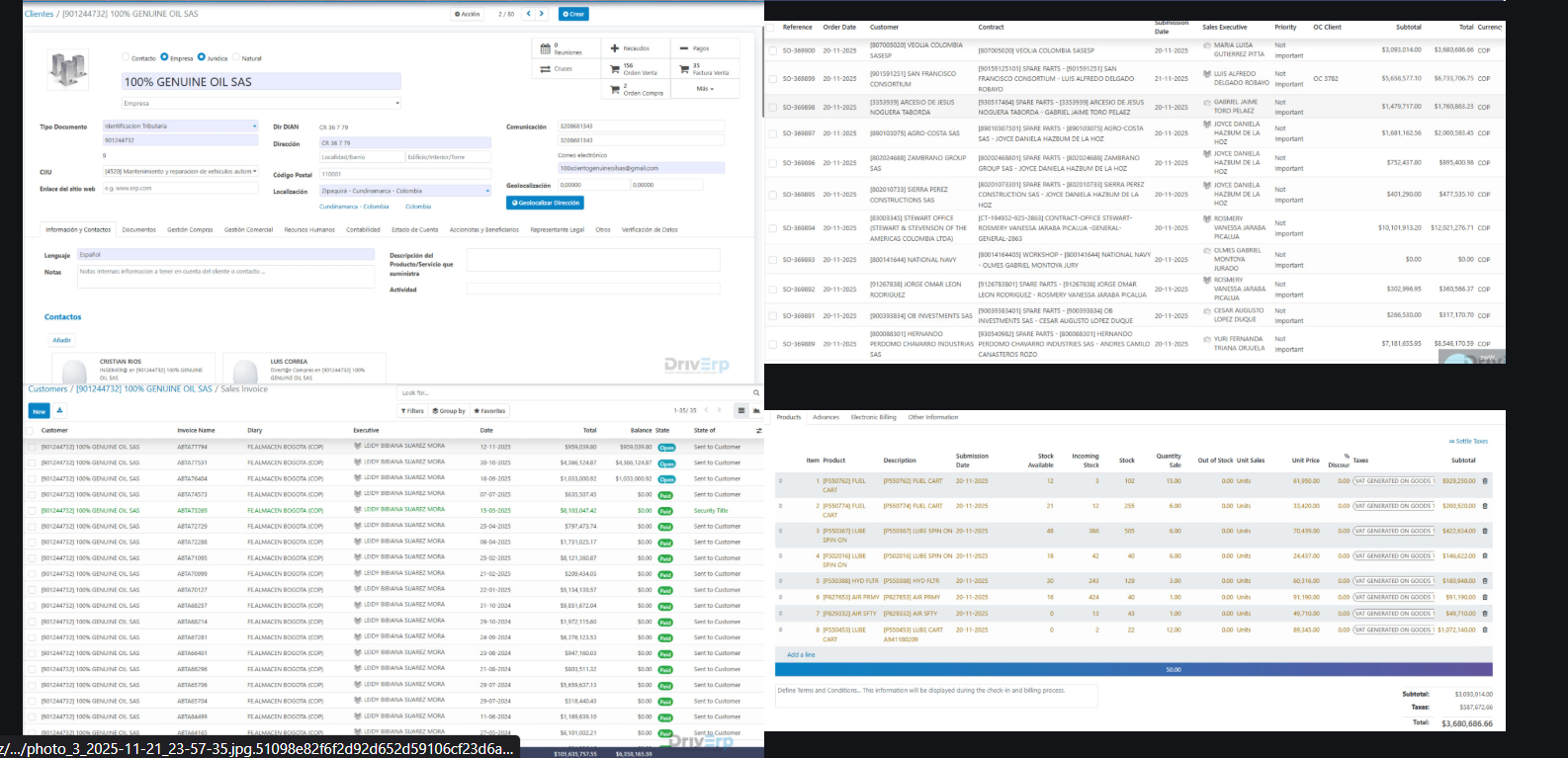Viewport: 1568px width, 758px height.
Task: Switch invoice list to graph view
Action: [756, 411]
